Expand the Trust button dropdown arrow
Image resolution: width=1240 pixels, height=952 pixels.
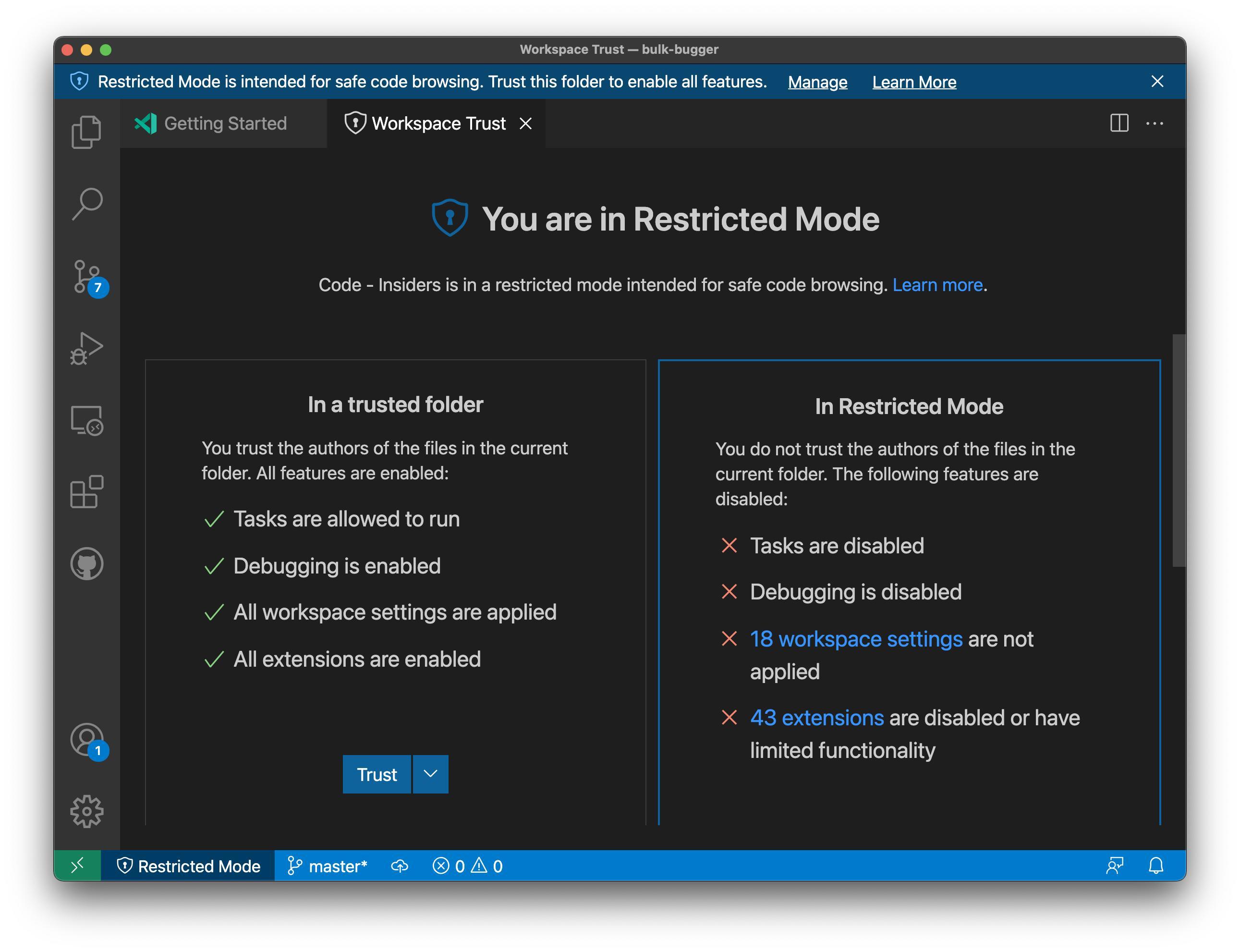point(430,774)
